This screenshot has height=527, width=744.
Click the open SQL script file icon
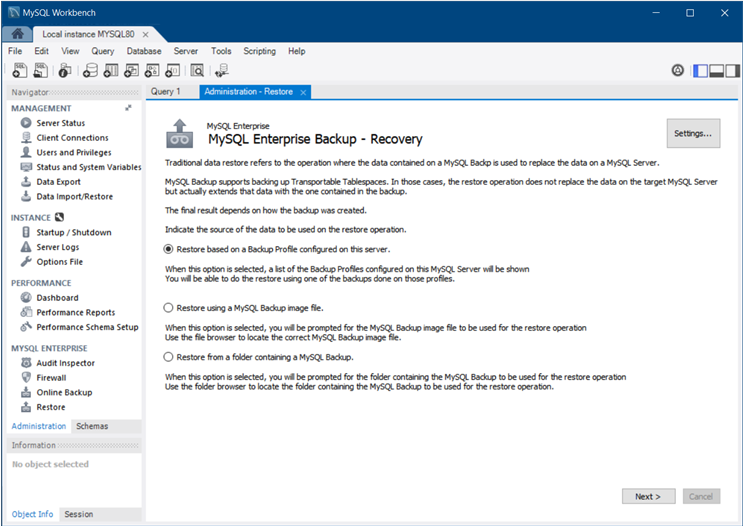41,70
